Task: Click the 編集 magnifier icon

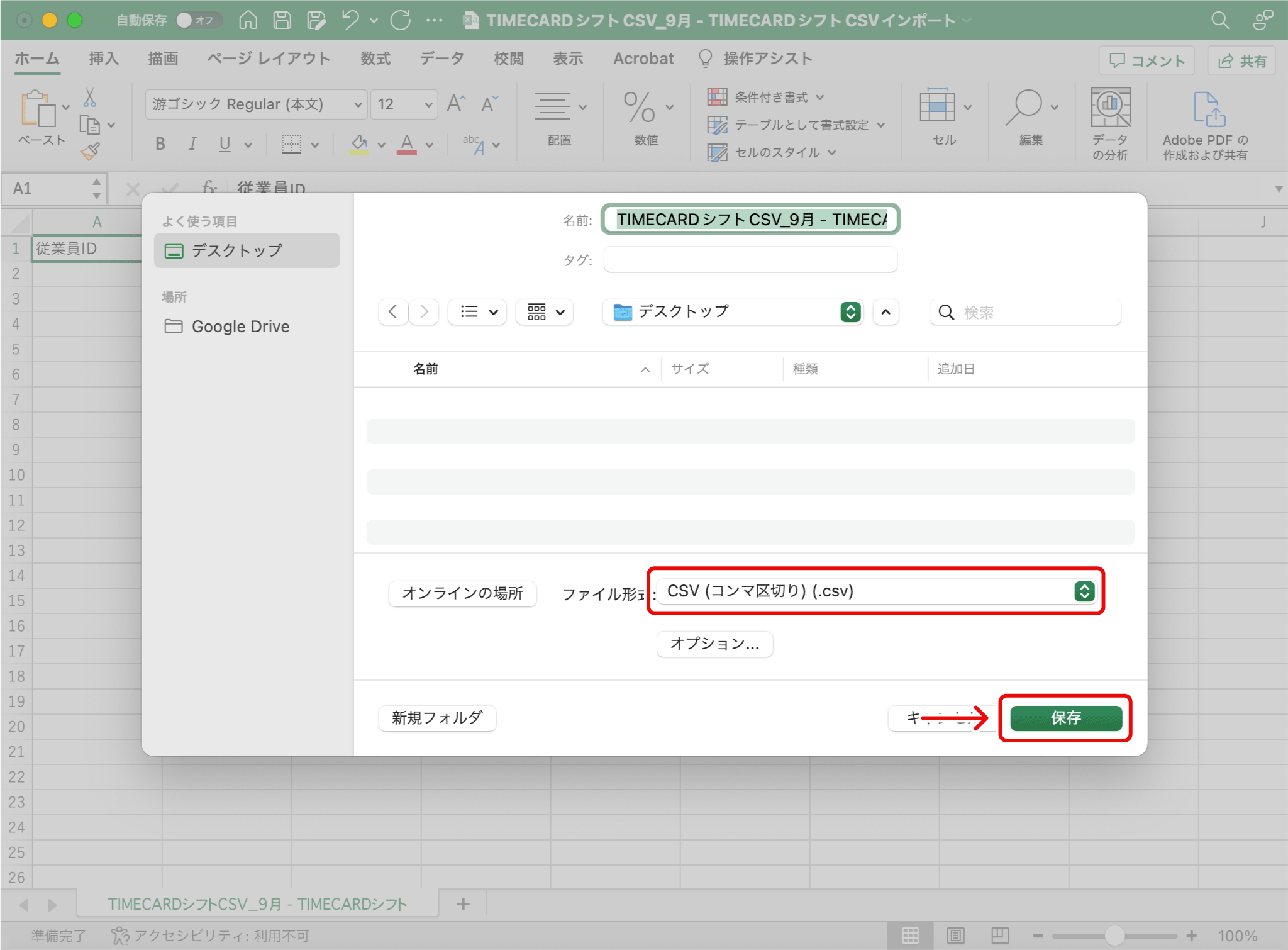Action: tap(1024, 107)
